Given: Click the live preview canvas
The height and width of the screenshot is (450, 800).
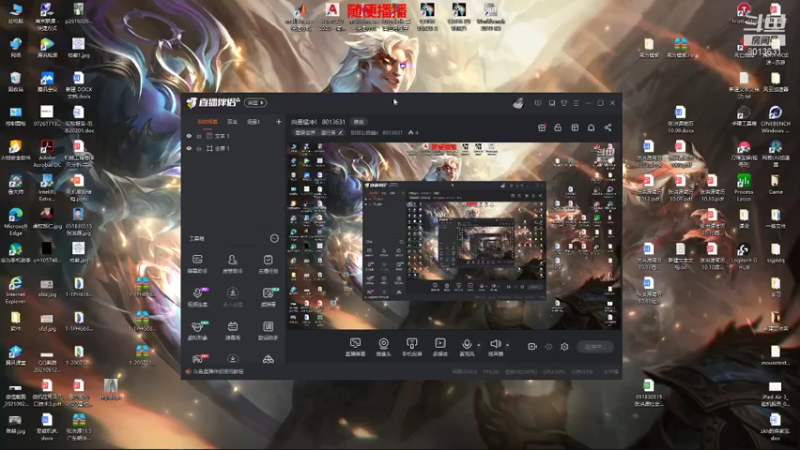Looking at the screenshot, I should coord(454,235).
